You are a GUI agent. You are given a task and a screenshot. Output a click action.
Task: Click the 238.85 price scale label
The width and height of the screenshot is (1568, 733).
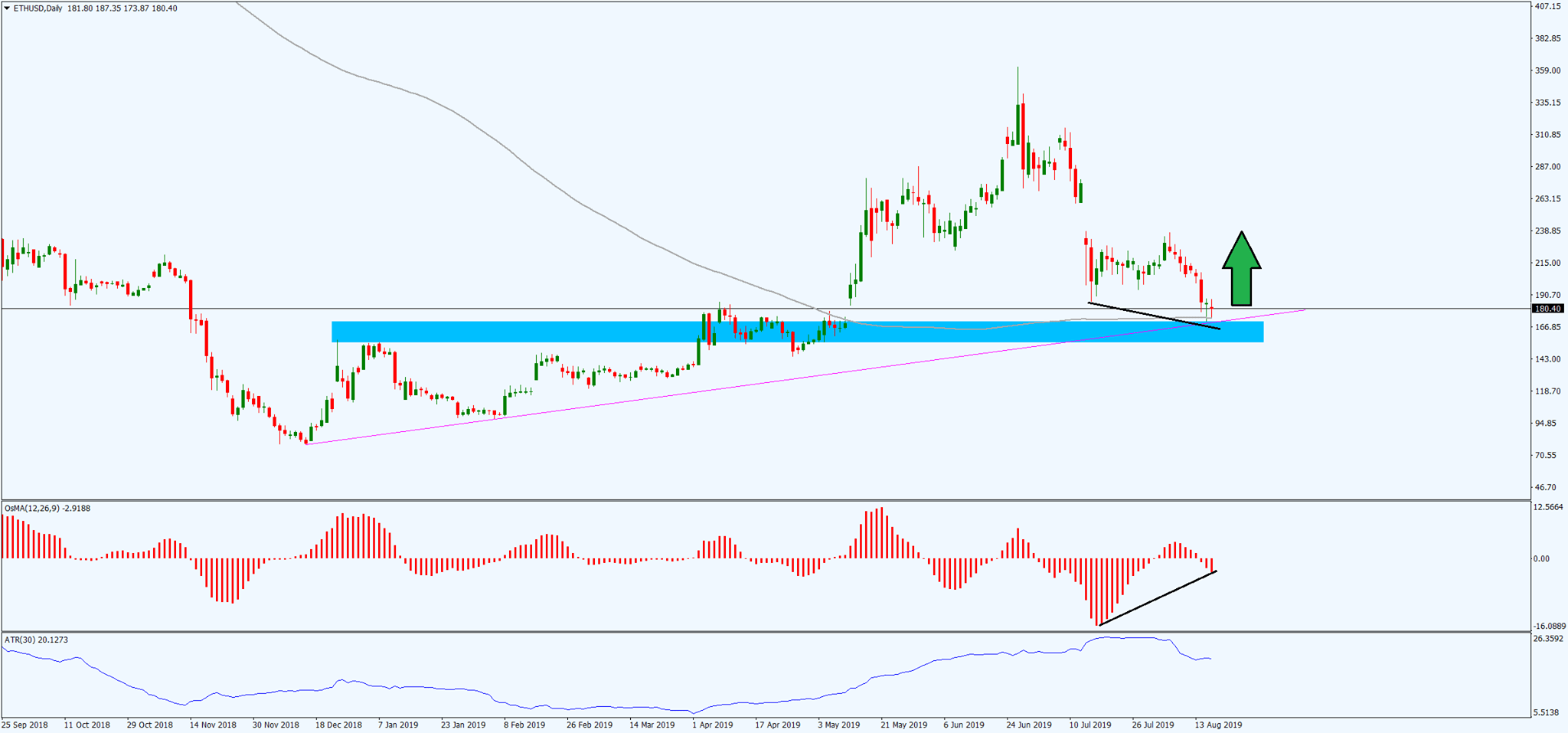(1547, 231)
